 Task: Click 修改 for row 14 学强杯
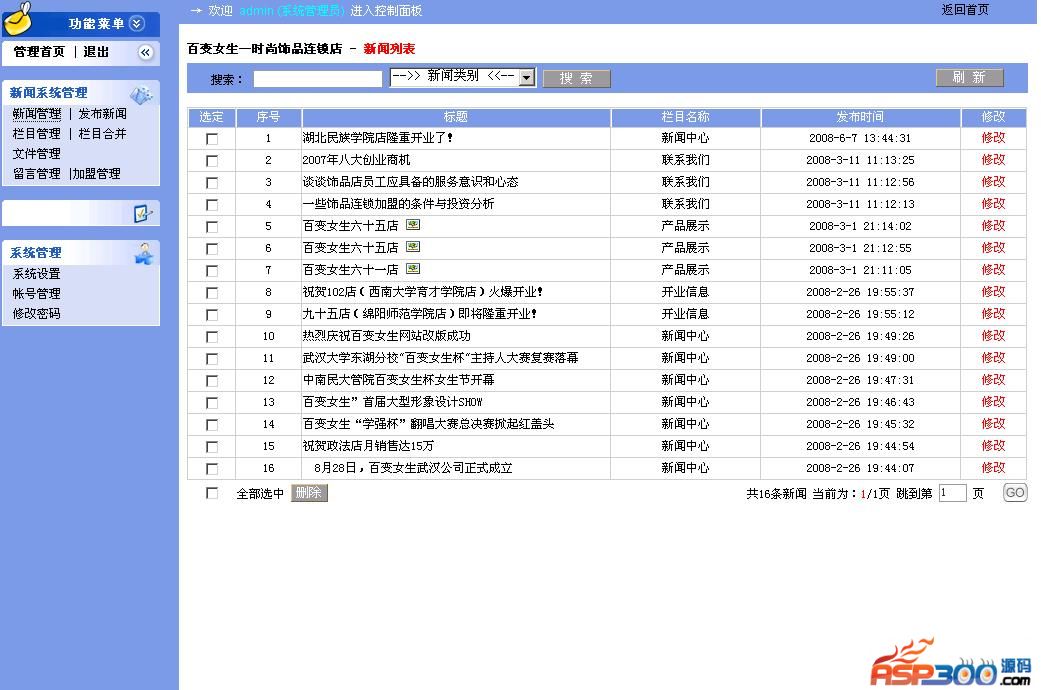993,424
